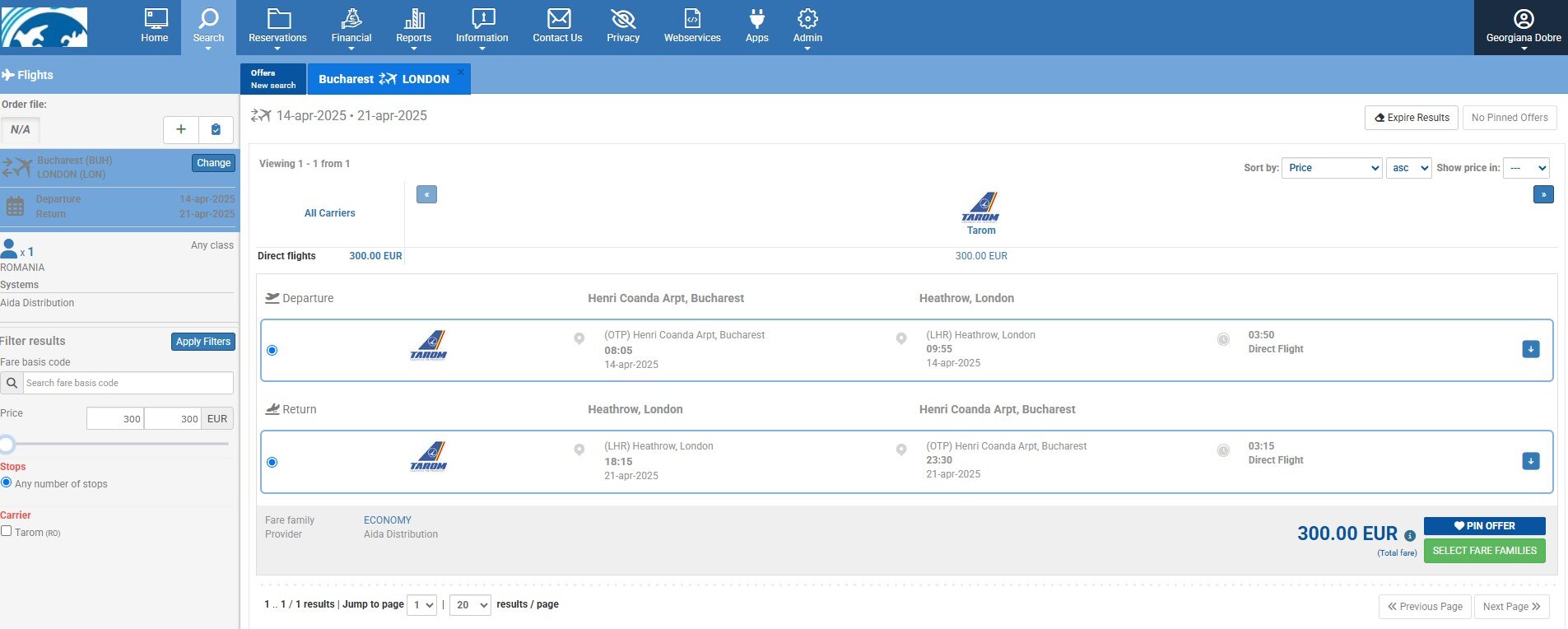Open the Financial menu icon
Screen dimensions: 1568x629
[x=351, y=19]
